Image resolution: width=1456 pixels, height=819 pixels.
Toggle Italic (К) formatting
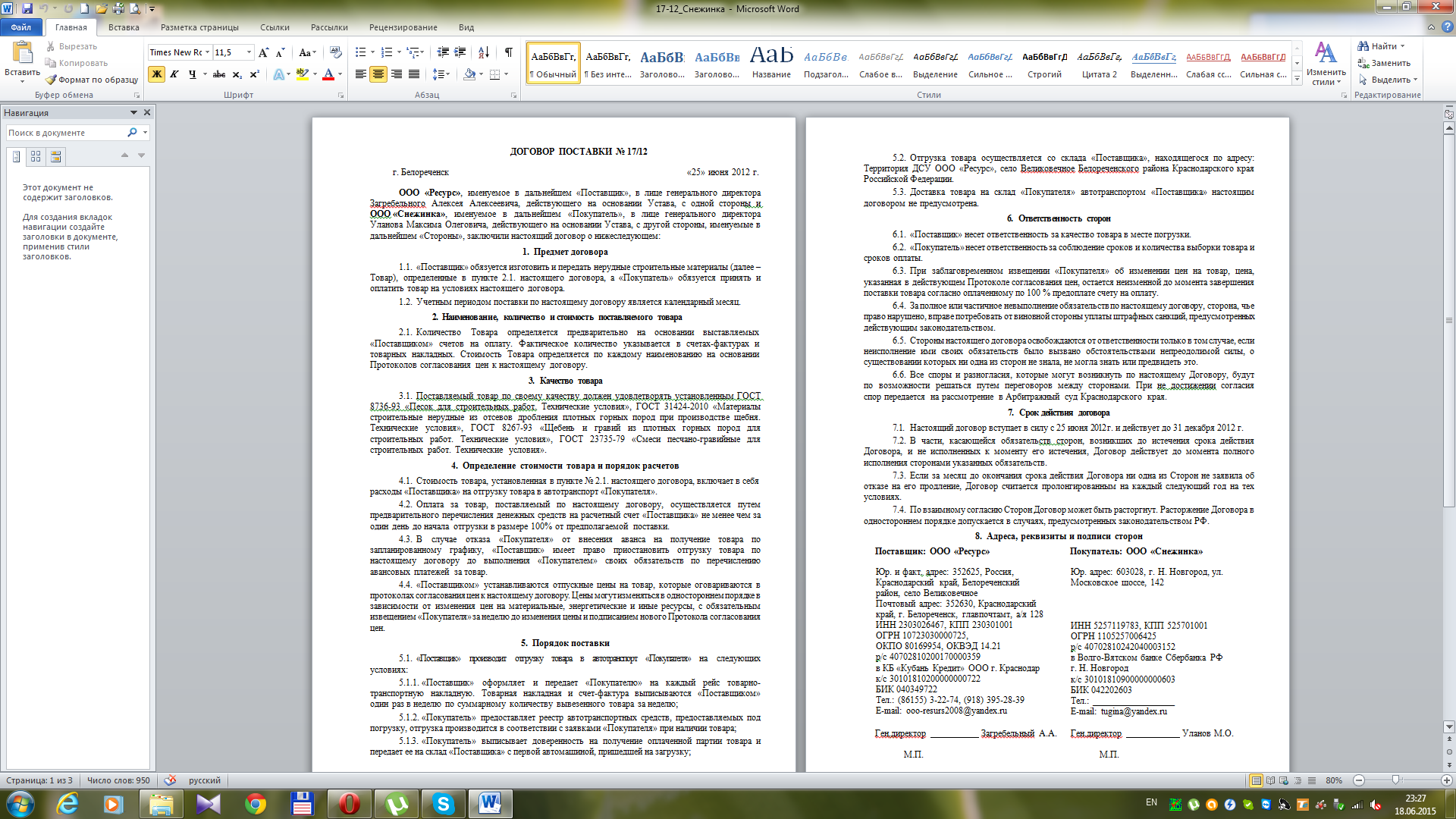click(x=174, y=74)
